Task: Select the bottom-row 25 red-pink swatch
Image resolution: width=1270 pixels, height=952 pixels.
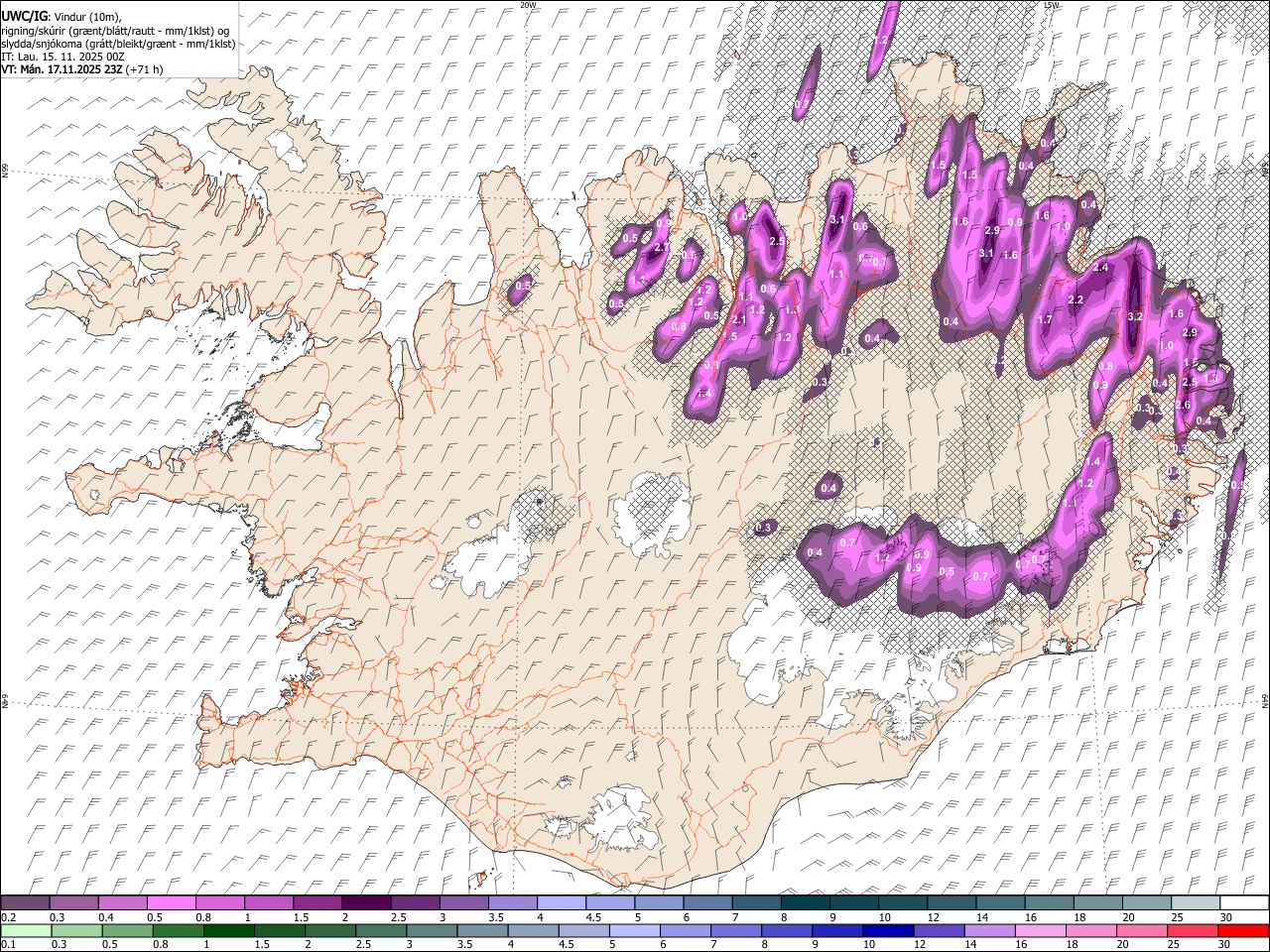Action: [1193, 931]
